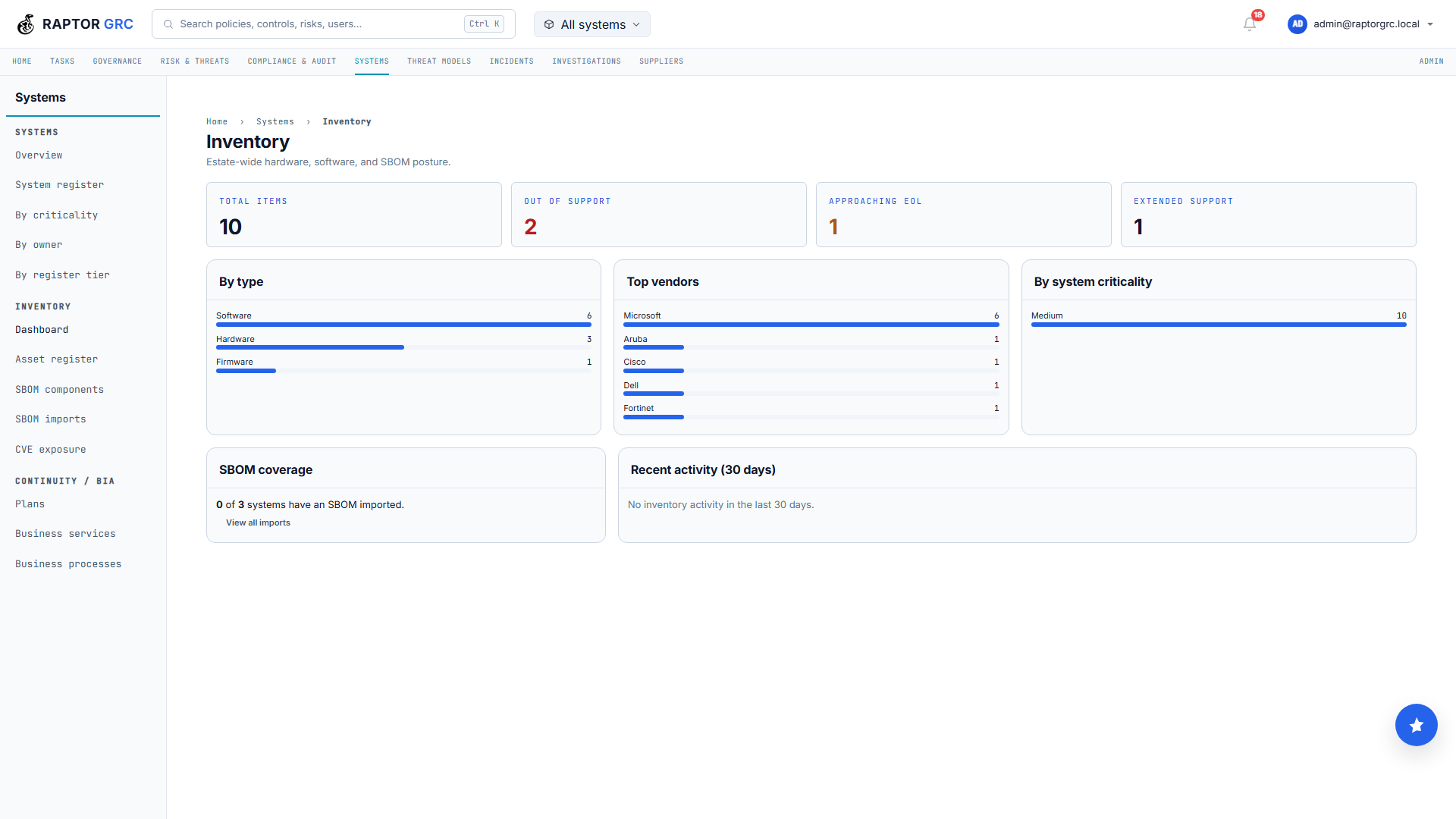This screenshot has height=819, width=1456.
Task: Click the Total Items card
Action: tap(353, 215)
